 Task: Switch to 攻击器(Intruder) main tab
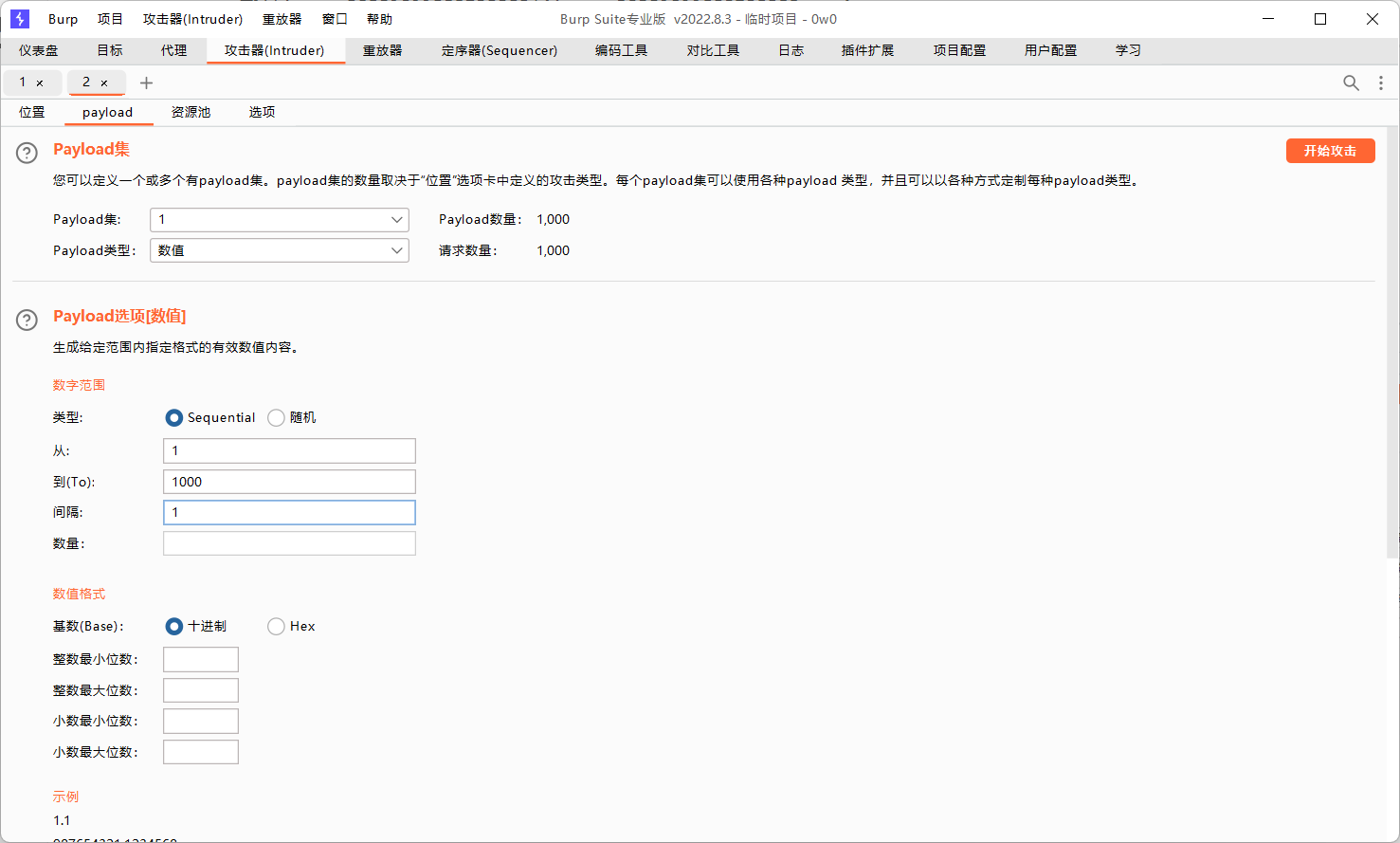(274, 50)
